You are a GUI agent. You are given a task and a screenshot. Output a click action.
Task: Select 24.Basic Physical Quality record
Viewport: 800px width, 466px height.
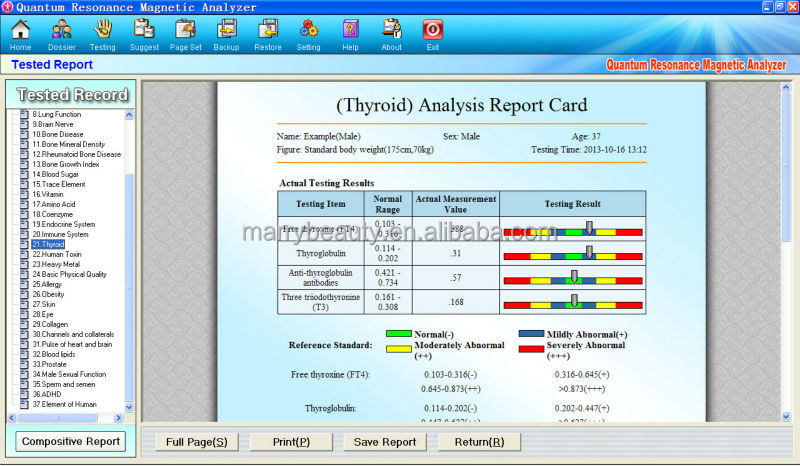click(69, 274)
